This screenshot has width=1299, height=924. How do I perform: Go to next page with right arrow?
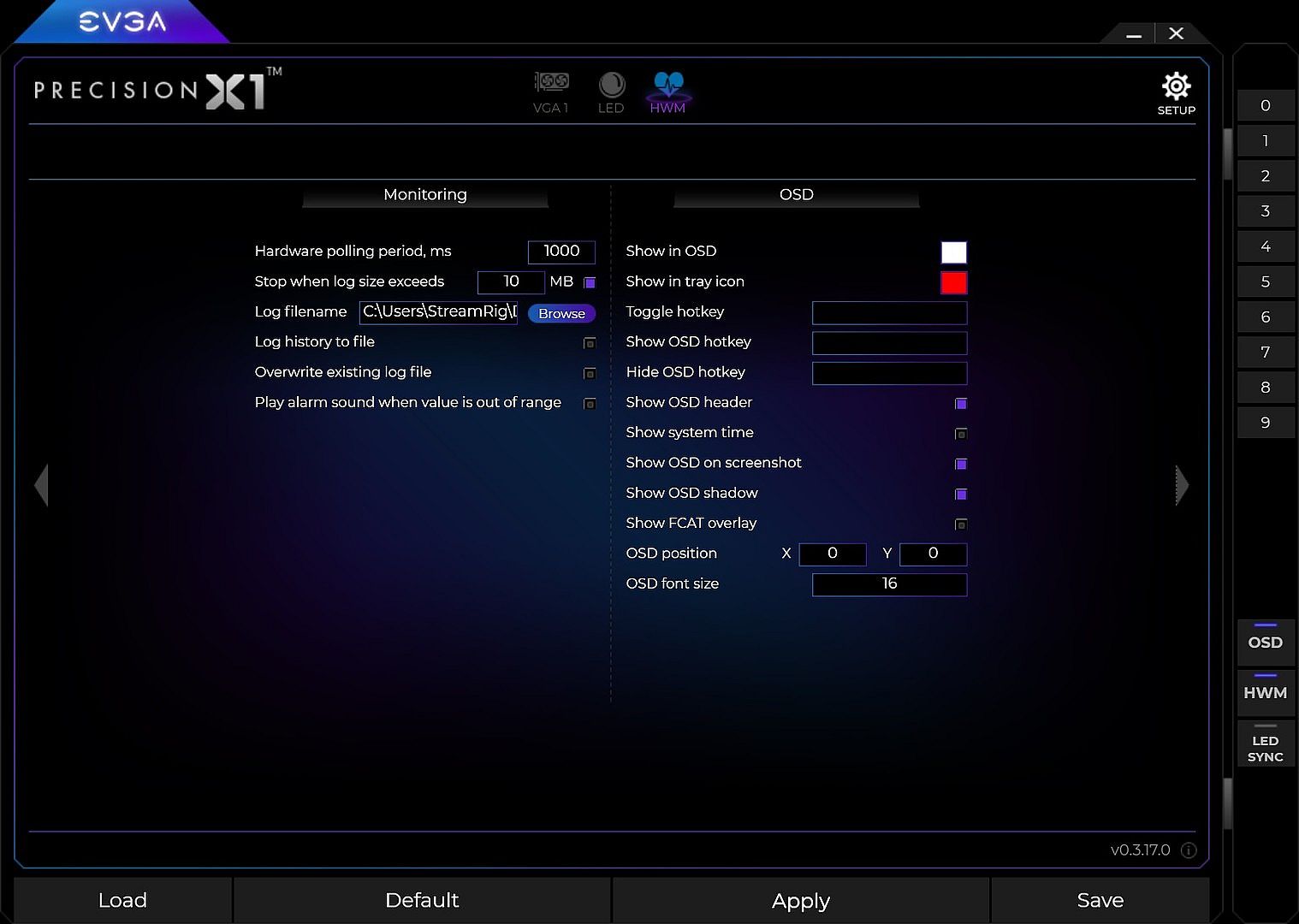pos(1182,485)
